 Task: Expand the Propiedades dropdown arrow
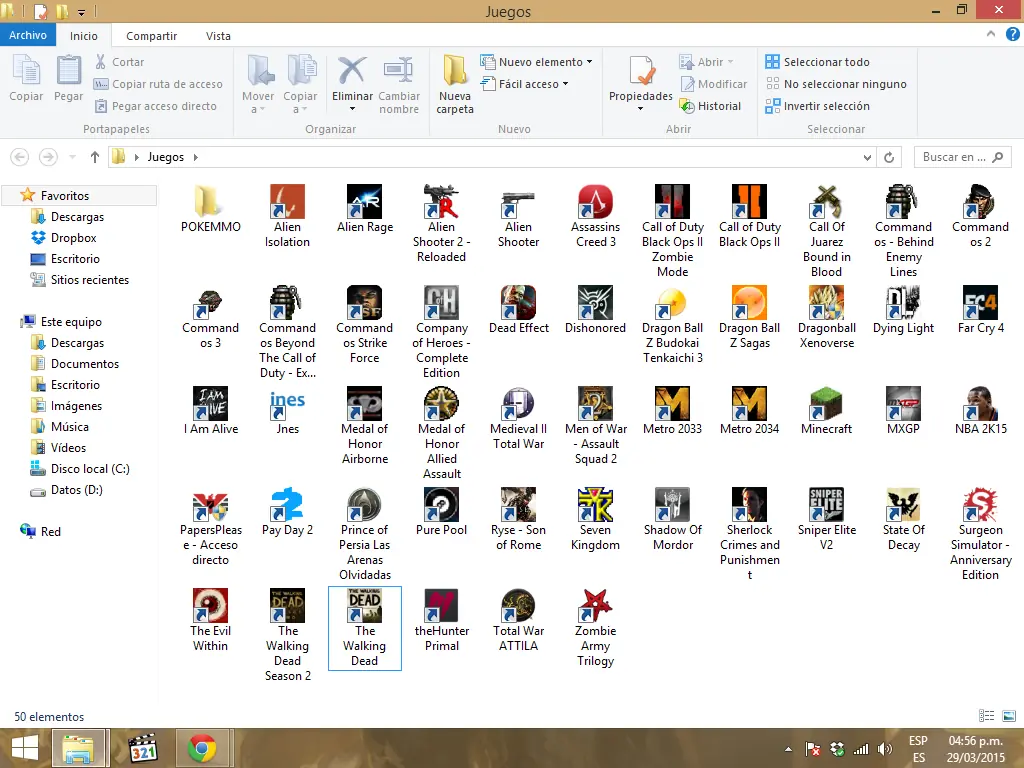coord(641,108)
